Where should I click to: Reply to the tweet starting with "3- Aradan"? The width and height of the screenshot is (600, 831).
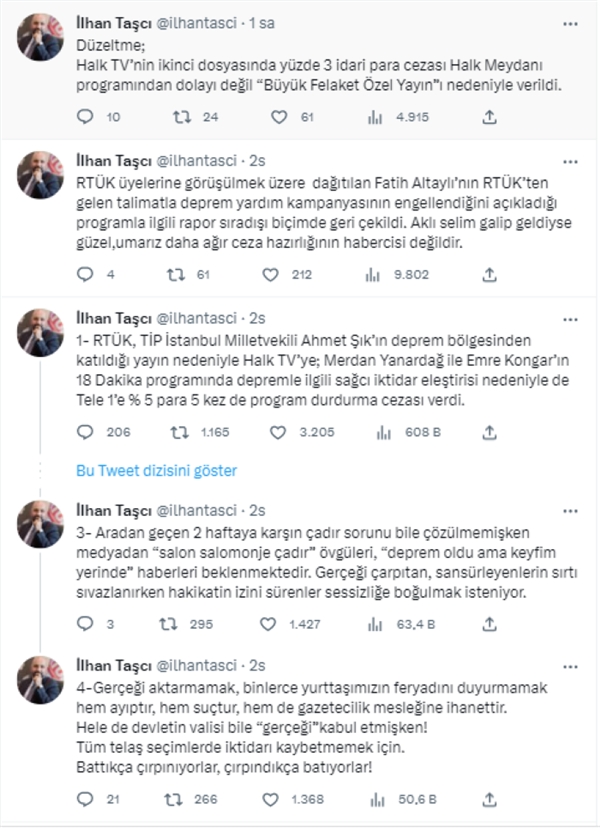point(84,625)
